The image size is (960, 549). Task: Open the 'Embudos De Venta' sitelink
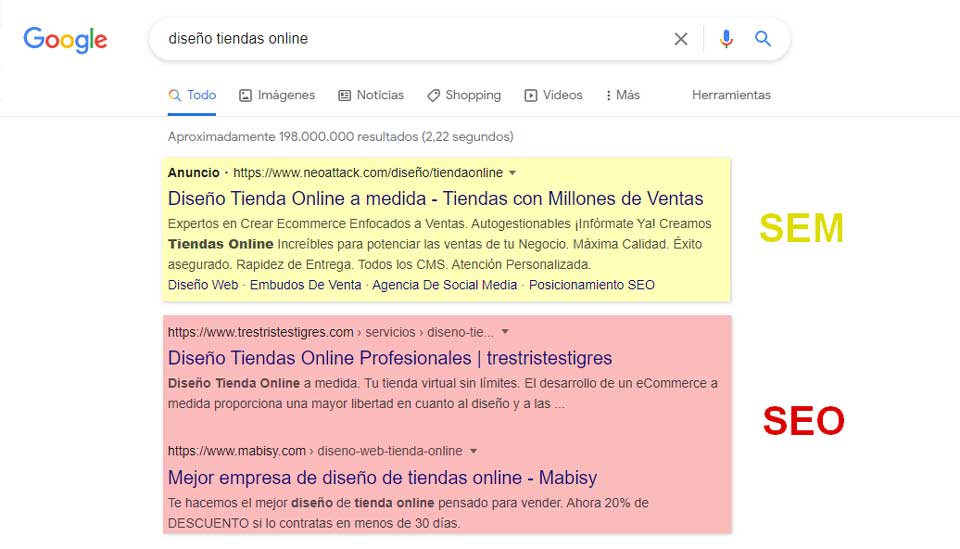[306, 285]
